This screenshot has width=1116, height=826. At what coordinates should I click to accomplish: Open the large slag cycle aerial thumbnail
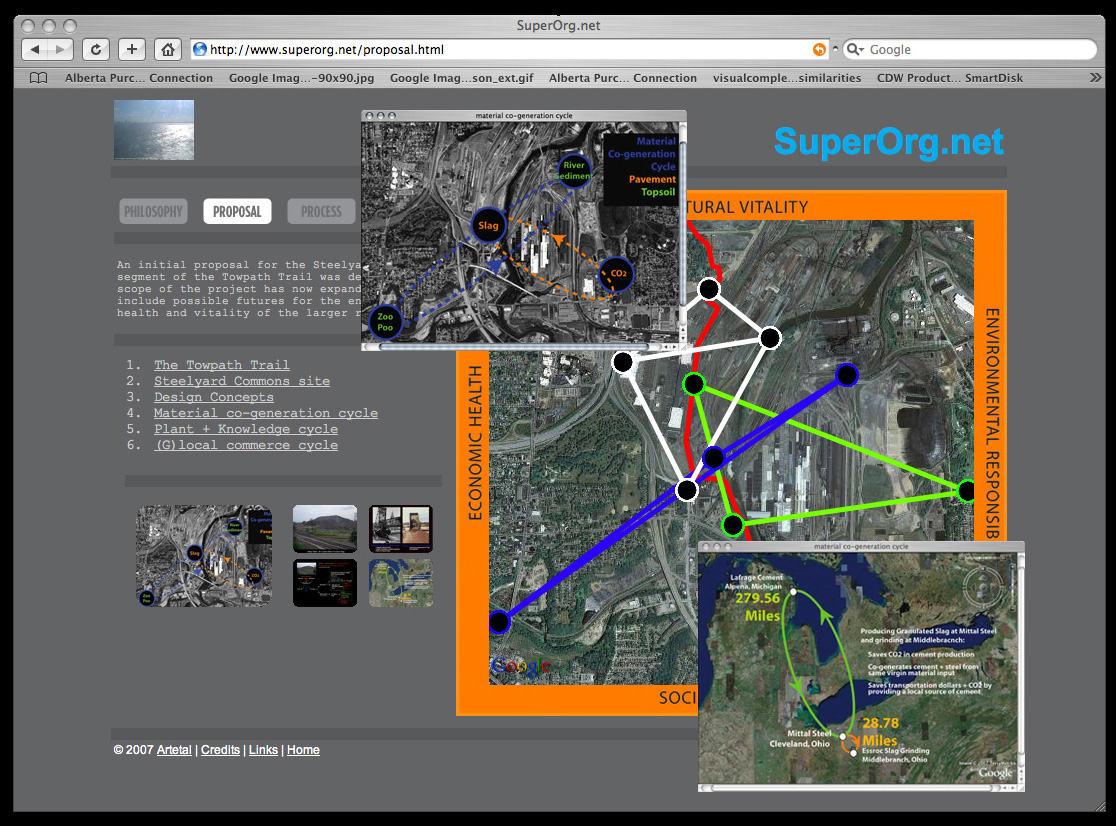tap(204, 556)
